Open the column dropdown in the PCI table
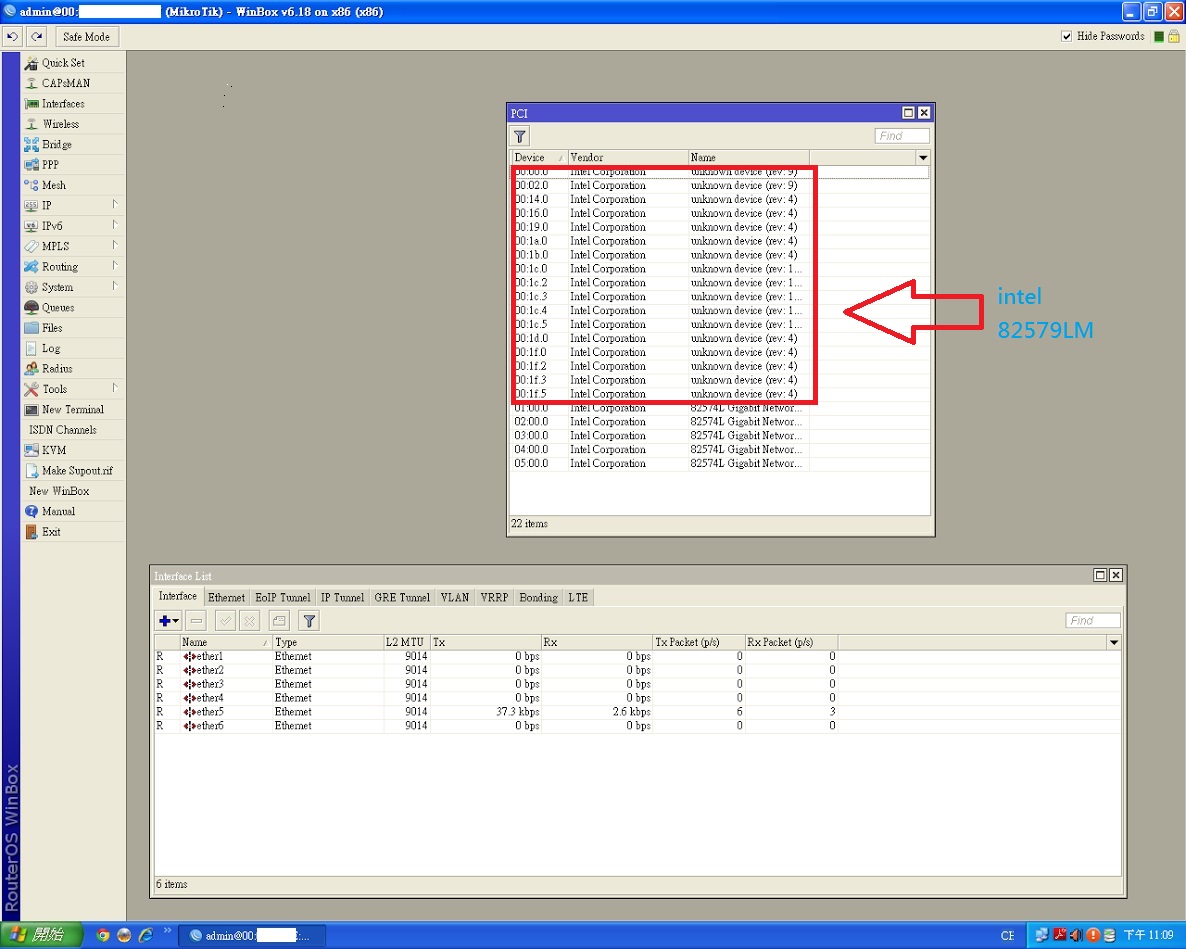Image resolution: width=1186 pixels, height=949 pixels. click(923, 158)
